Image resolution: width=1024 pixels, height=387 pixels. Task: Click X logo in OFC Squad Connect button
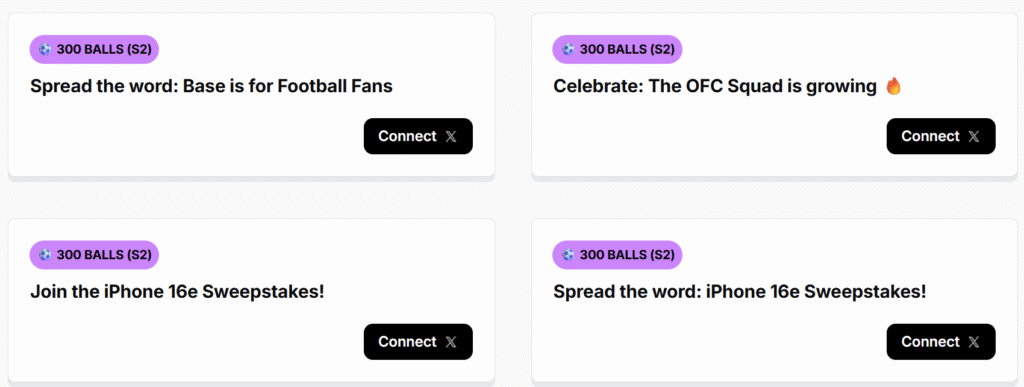click(974, 136)
